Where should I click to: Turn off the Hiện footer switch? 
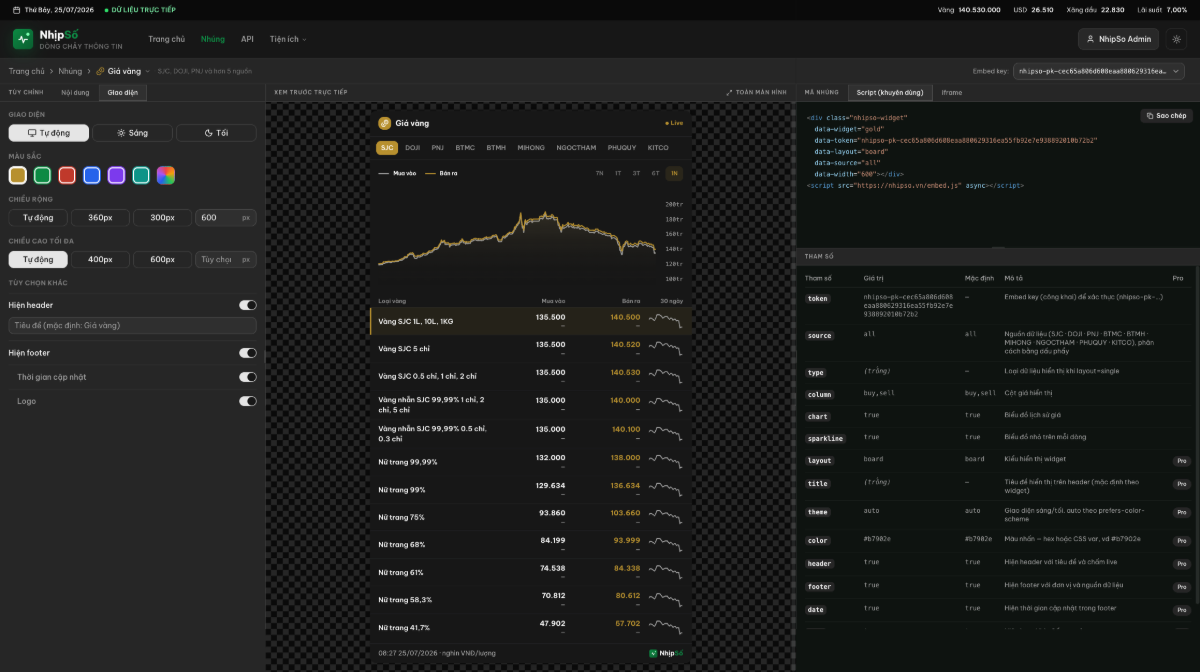[x=247, y=353]
